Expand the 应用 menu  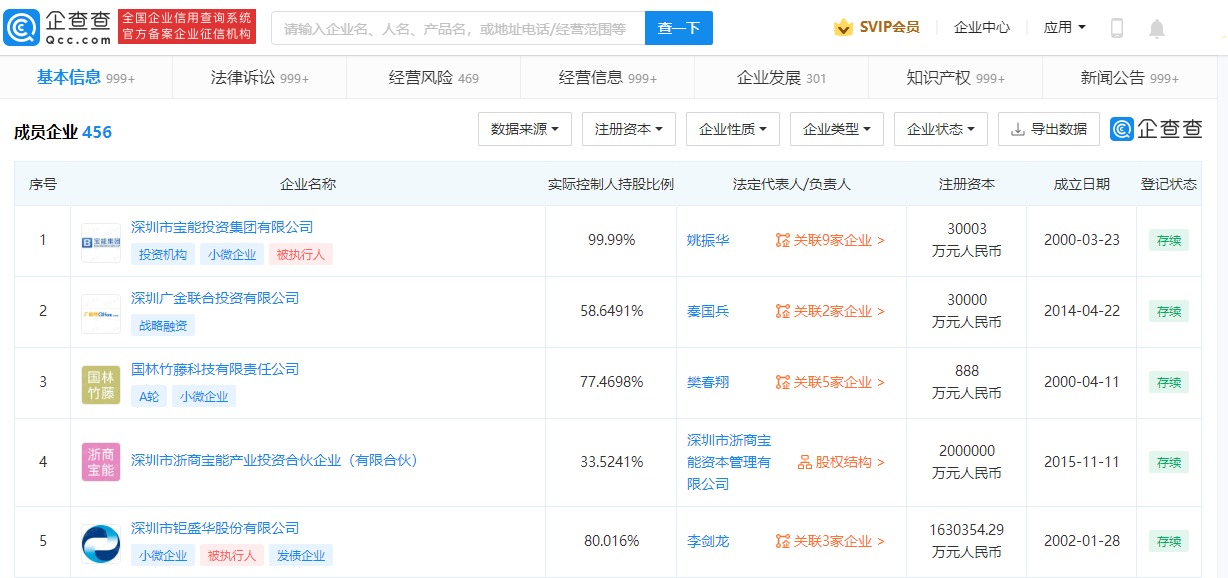tap(1064, 28)
